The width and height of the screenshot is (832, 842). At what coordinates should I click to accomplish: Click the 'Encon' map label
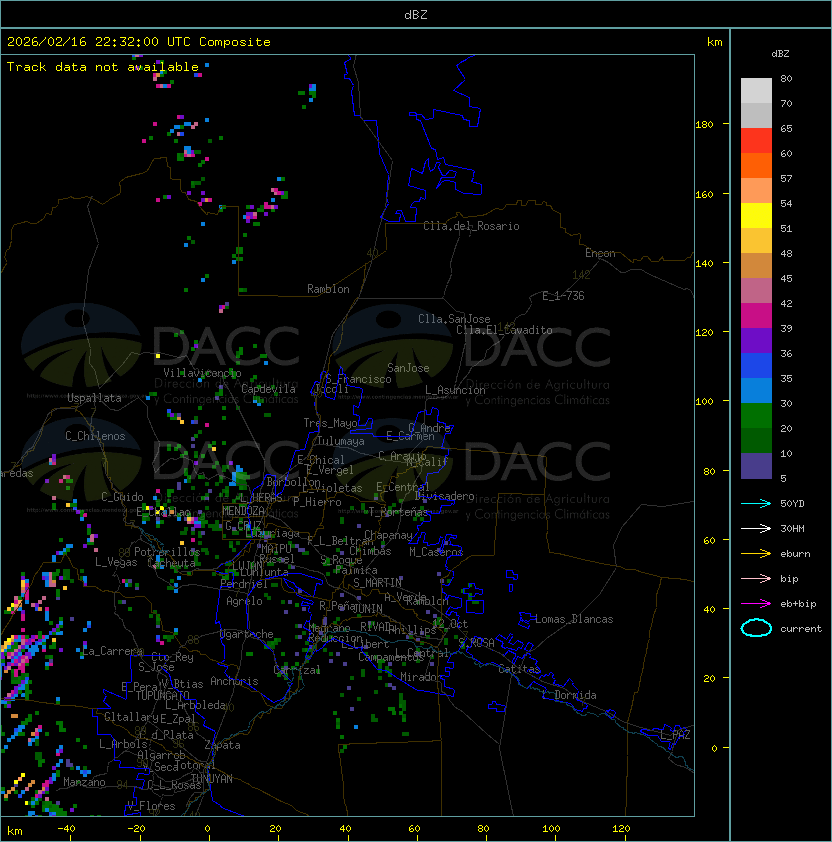pyautogui.click(x=600, y=253)
